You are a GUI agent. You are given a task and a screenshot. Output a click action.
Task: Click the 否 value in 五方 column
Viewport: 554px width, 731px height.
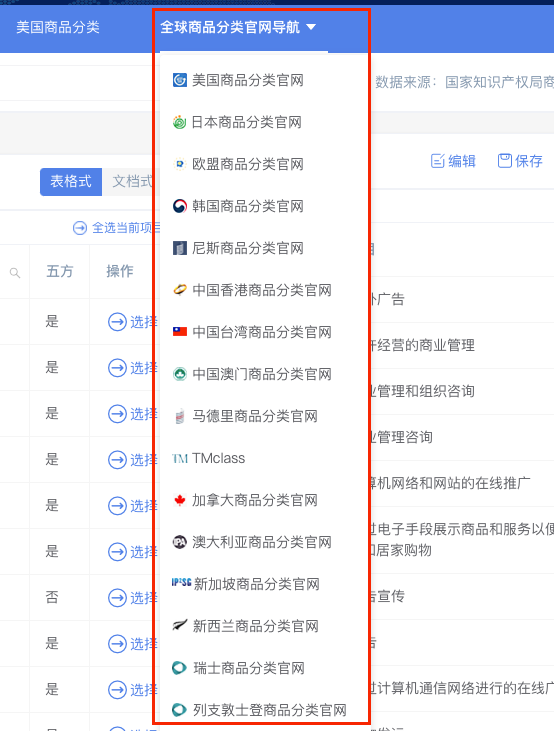(x=52, y=598)
